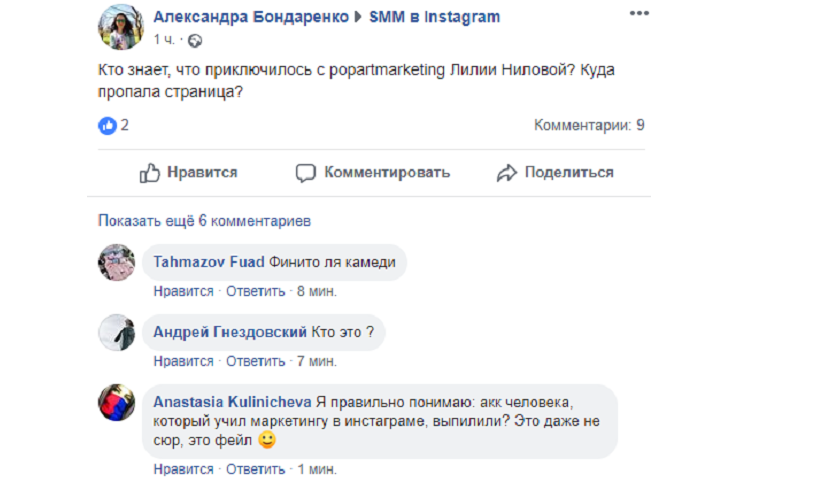
Task: Click the public globe privacy icon
Action: [195, 41]
